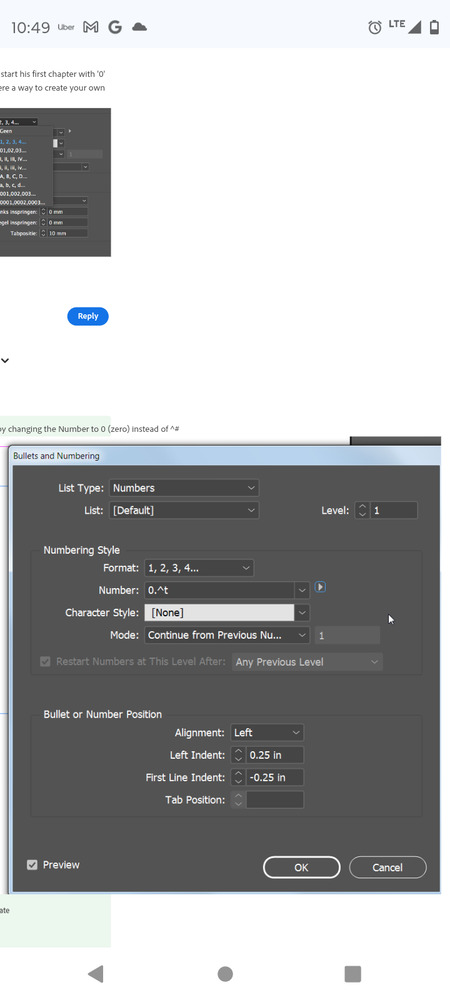Open the Gmail notification icon

tap(91, 27)
